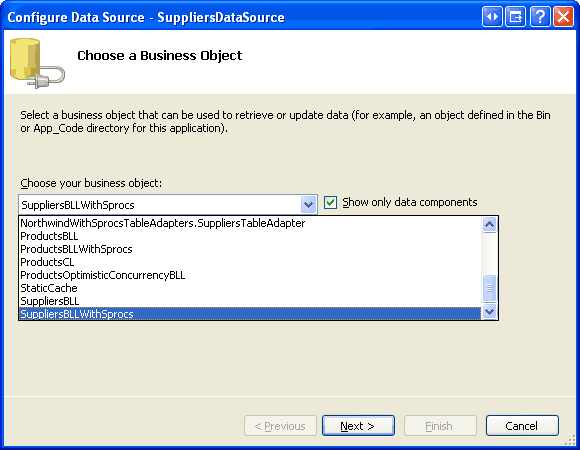The image size is (580, 450).
Task: Click the Cancel button
Action: (522, 426)
